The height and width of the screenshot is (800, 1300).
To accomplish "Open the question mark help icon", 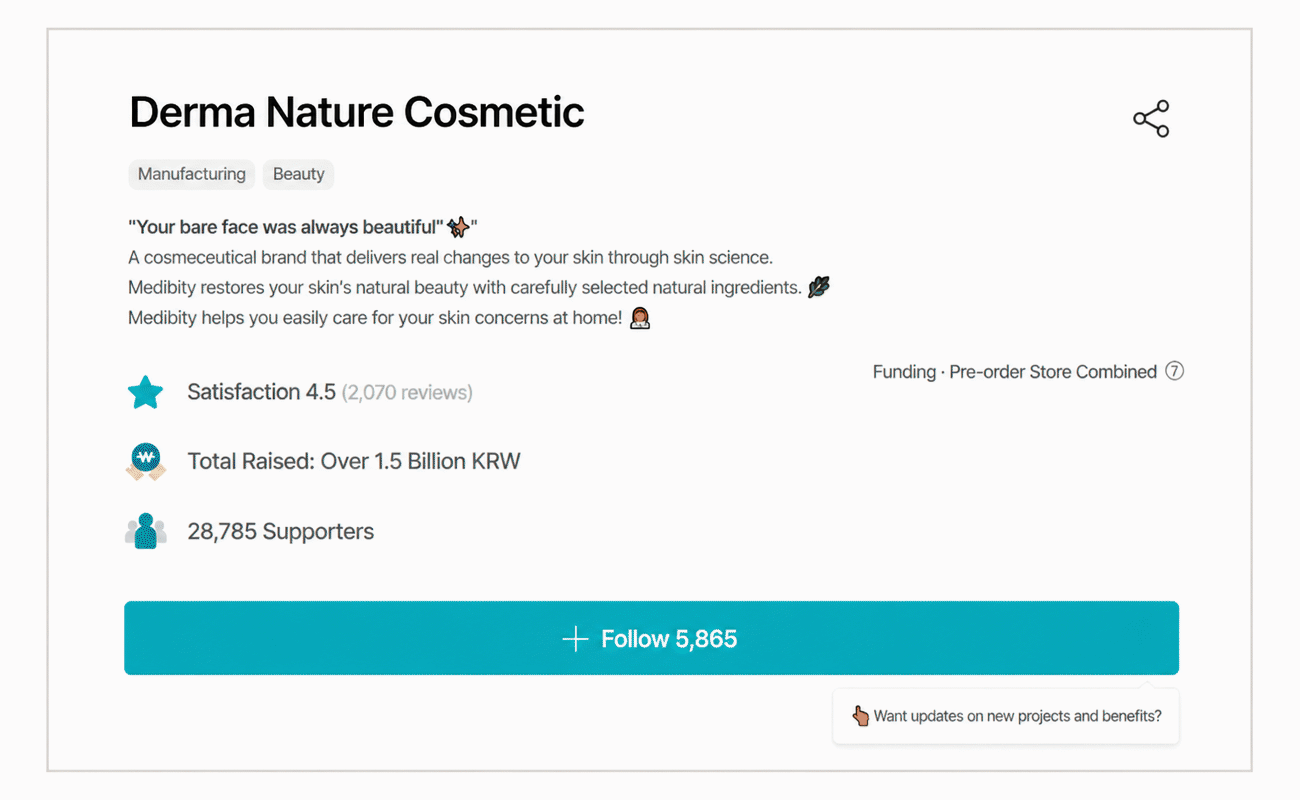I will coord(1175,371).
